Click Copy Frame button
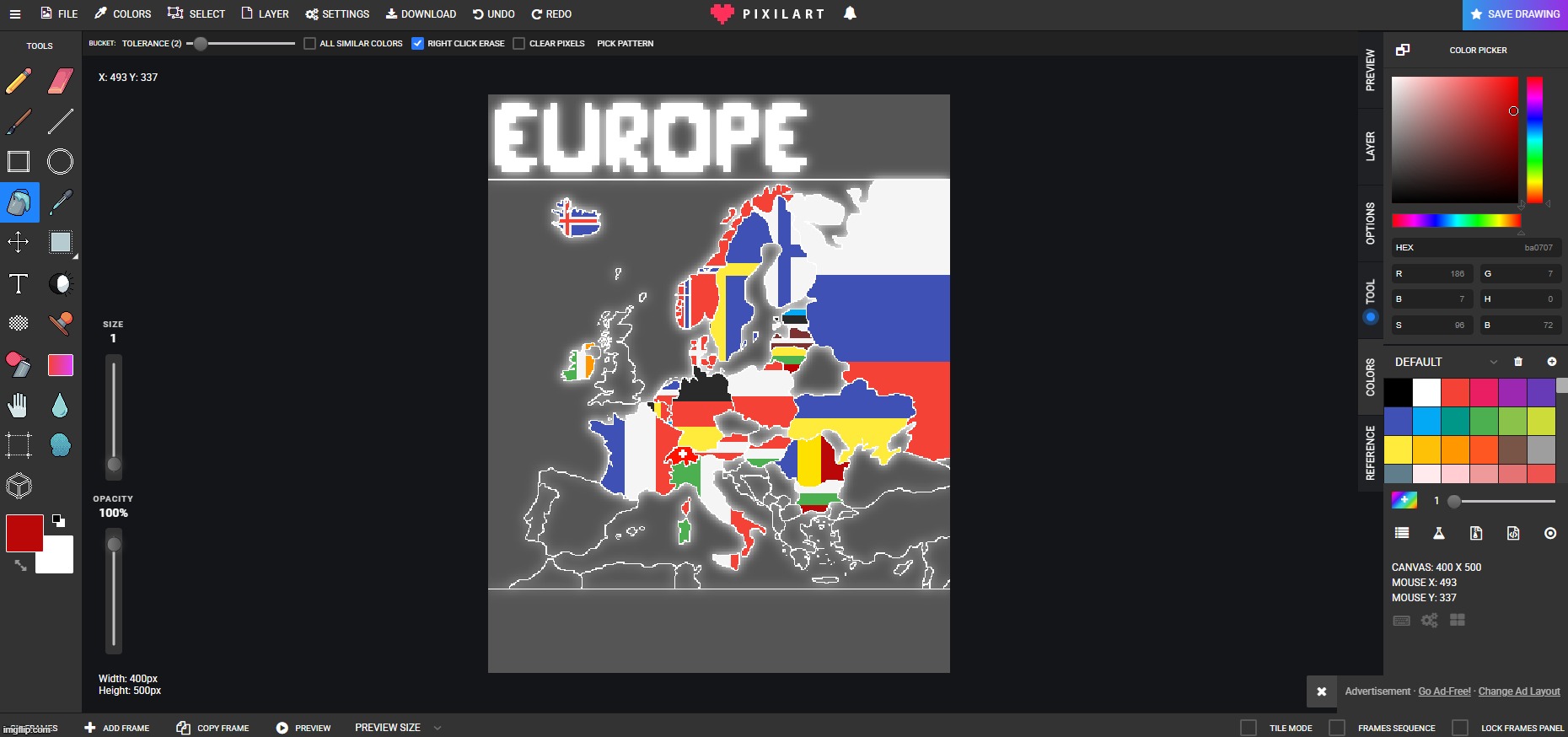 pos(212,728)
